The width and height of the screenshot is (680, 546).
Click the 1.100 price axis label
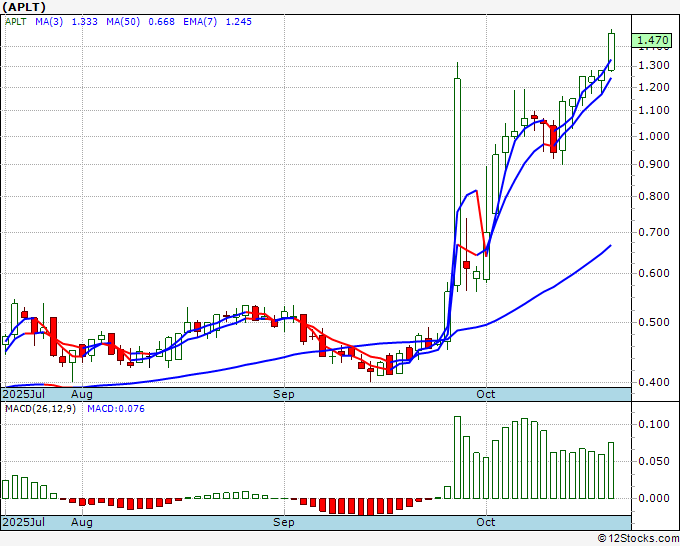pyautogui.click(x=654, y=111)
